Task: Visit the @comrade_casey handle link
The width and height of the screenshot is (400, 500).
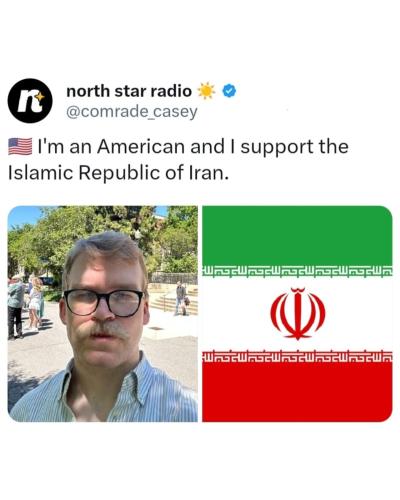Action: (x=132, y=112)
